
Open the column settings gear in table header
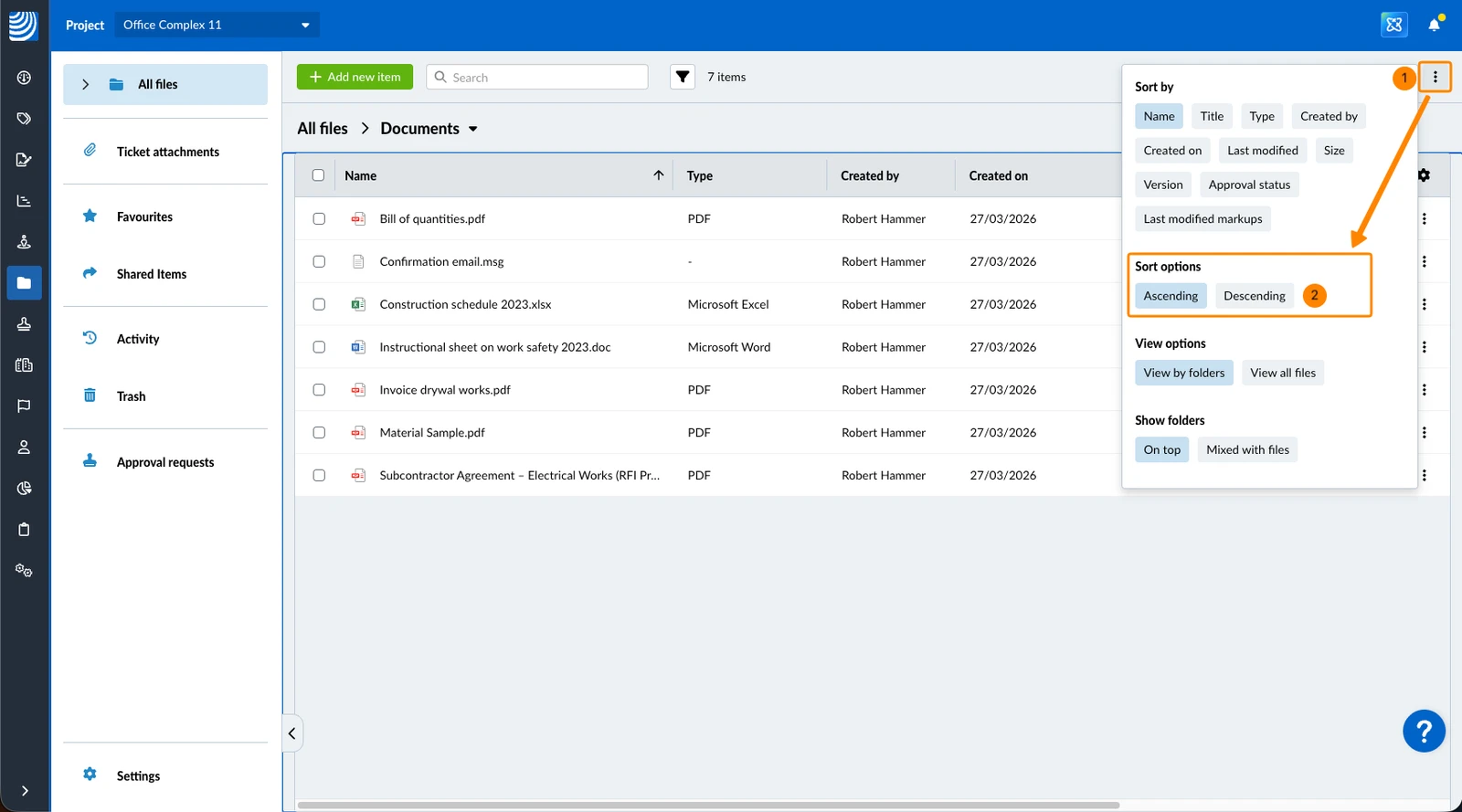coord(1424,175)
